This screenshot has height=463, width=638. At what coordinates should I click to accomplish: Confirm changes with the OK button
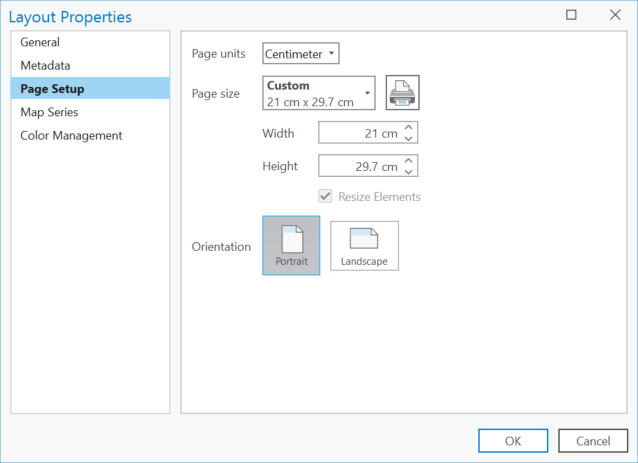point(513,441)
